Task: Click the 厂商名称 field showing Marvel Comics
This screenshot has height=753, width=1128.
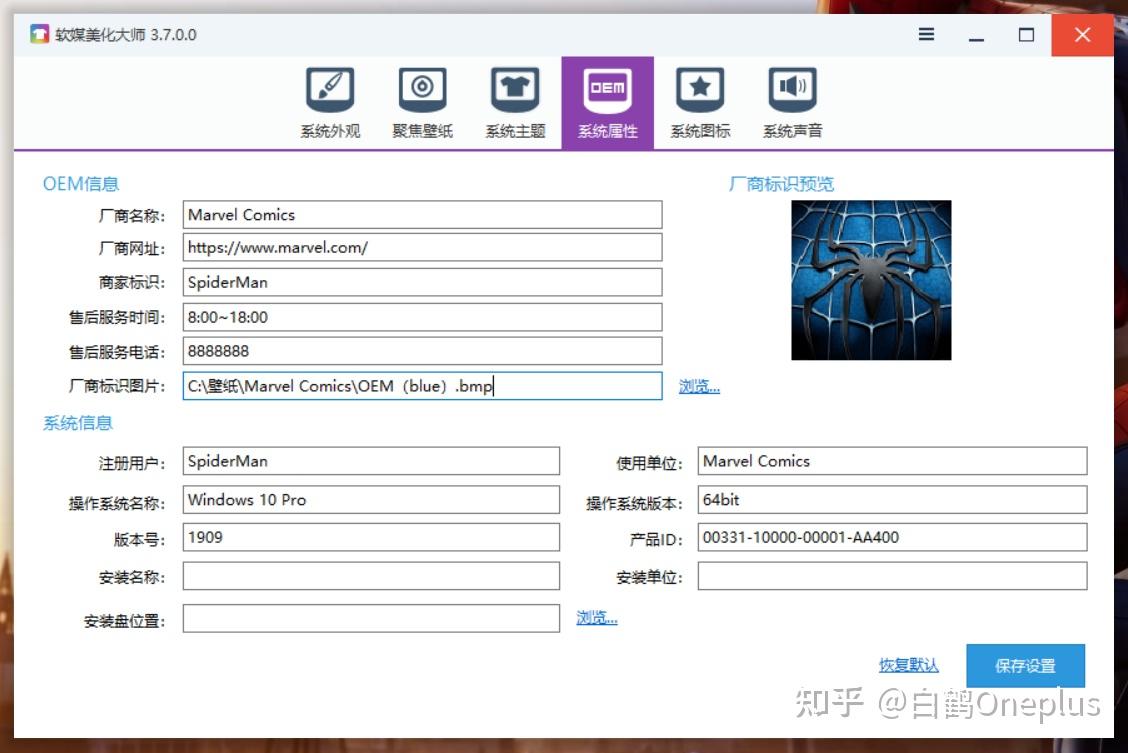Action: coord(420,213)
